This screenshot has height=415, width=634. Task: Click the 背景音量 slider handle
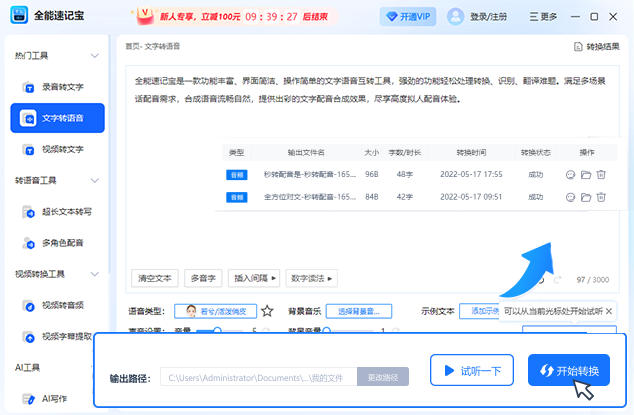tap(327, 330)
